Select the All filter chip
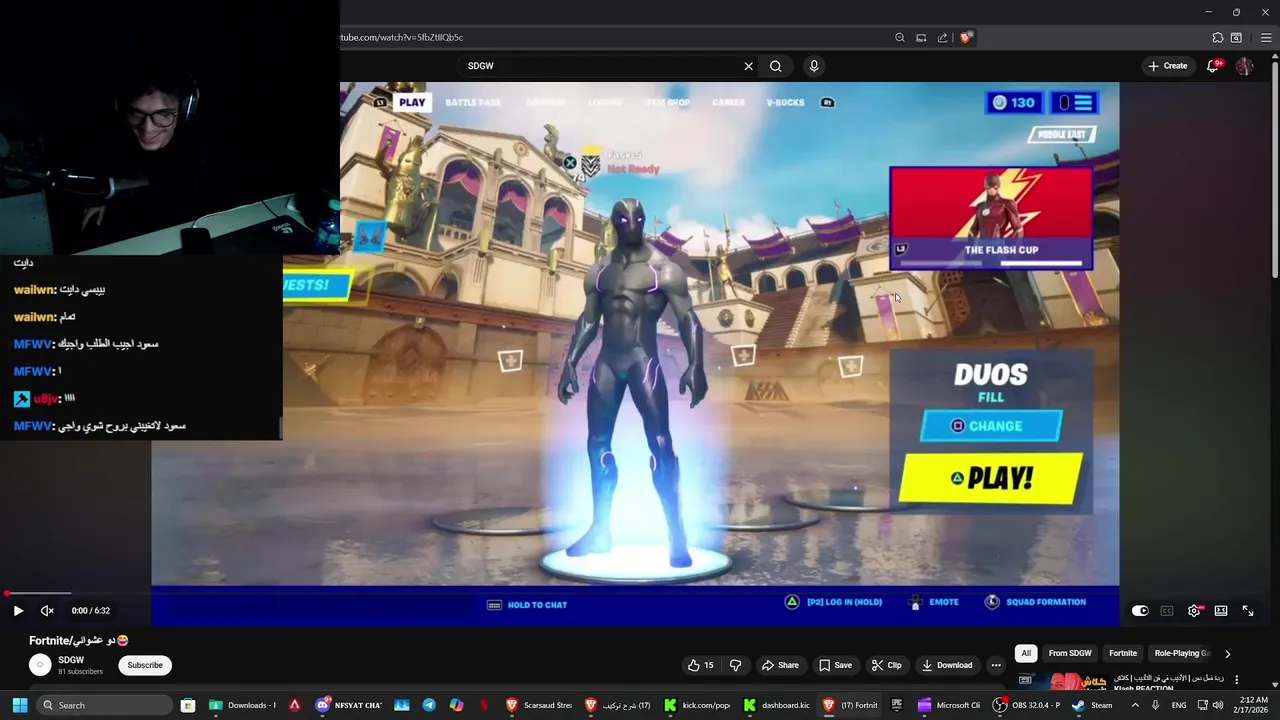The height and width of the screenshot is (720, 1280). 1025,653
